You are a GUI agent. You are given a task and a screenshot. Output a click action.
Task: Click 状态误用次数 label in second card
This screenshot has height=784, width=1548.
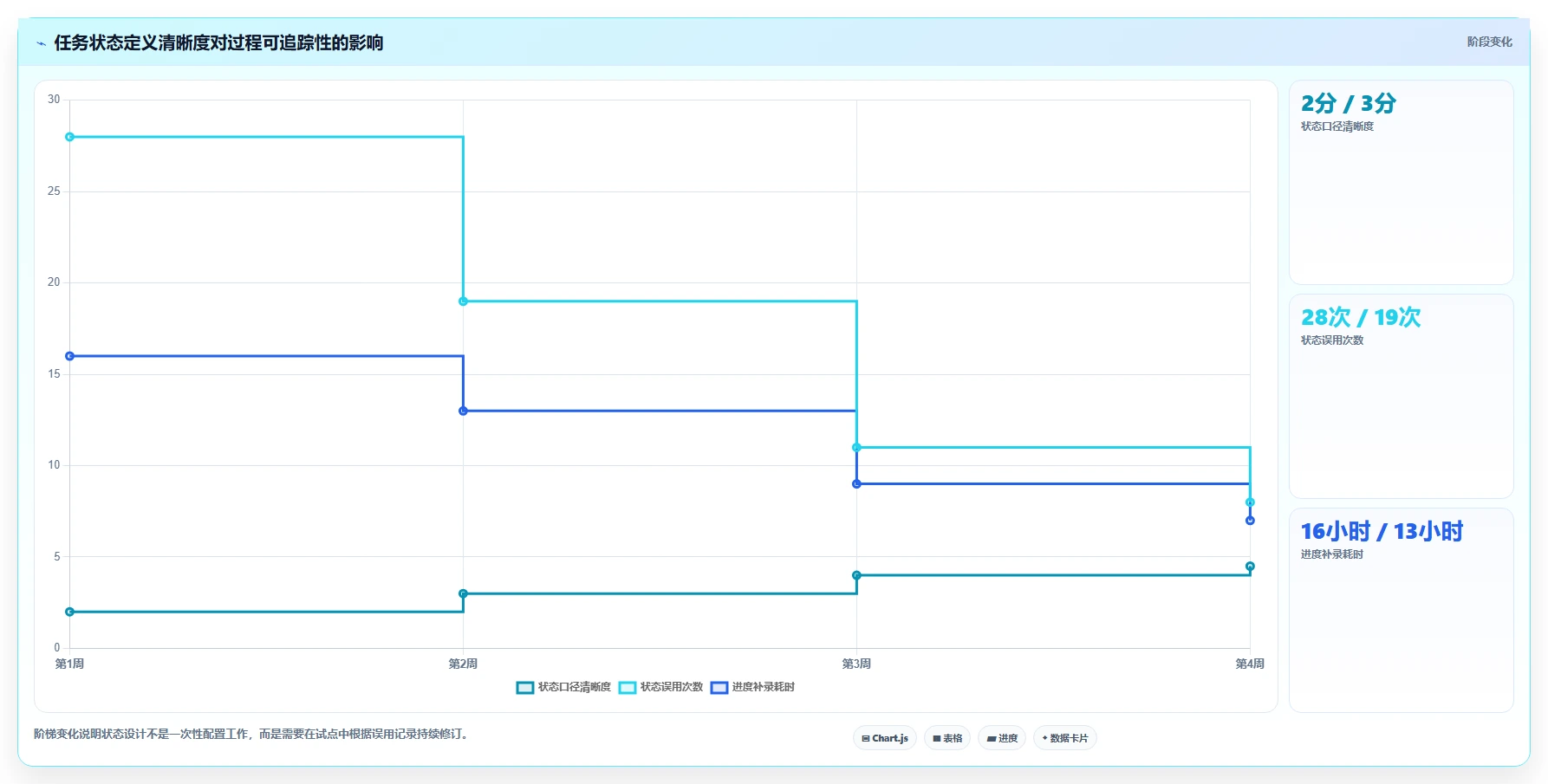[1332, 340]
